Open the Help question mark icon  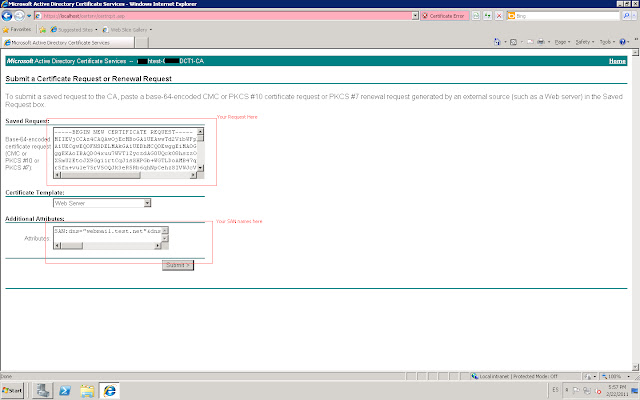[x=622, y=42]
